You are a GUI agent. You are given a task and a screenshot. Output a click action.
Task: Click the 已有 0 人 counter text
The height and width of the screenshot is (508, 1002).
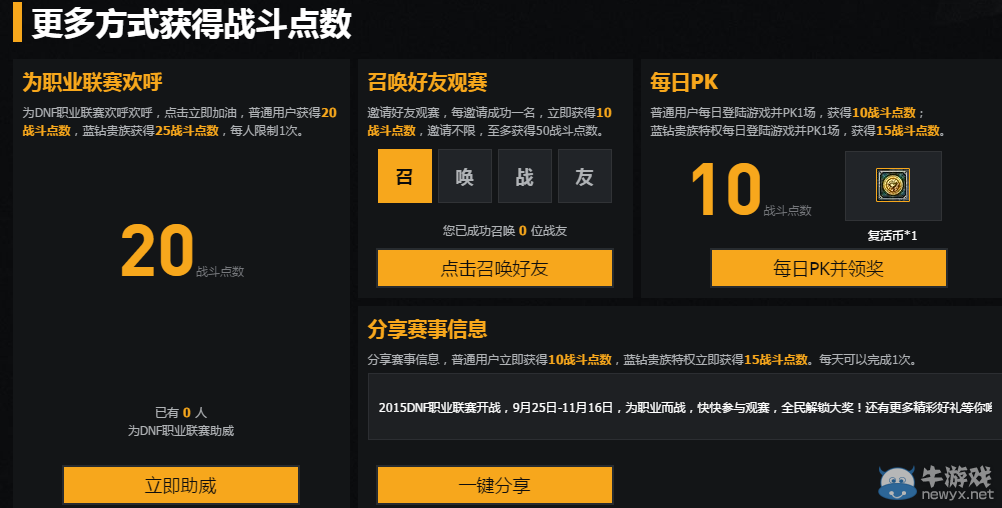pos(181,413)
